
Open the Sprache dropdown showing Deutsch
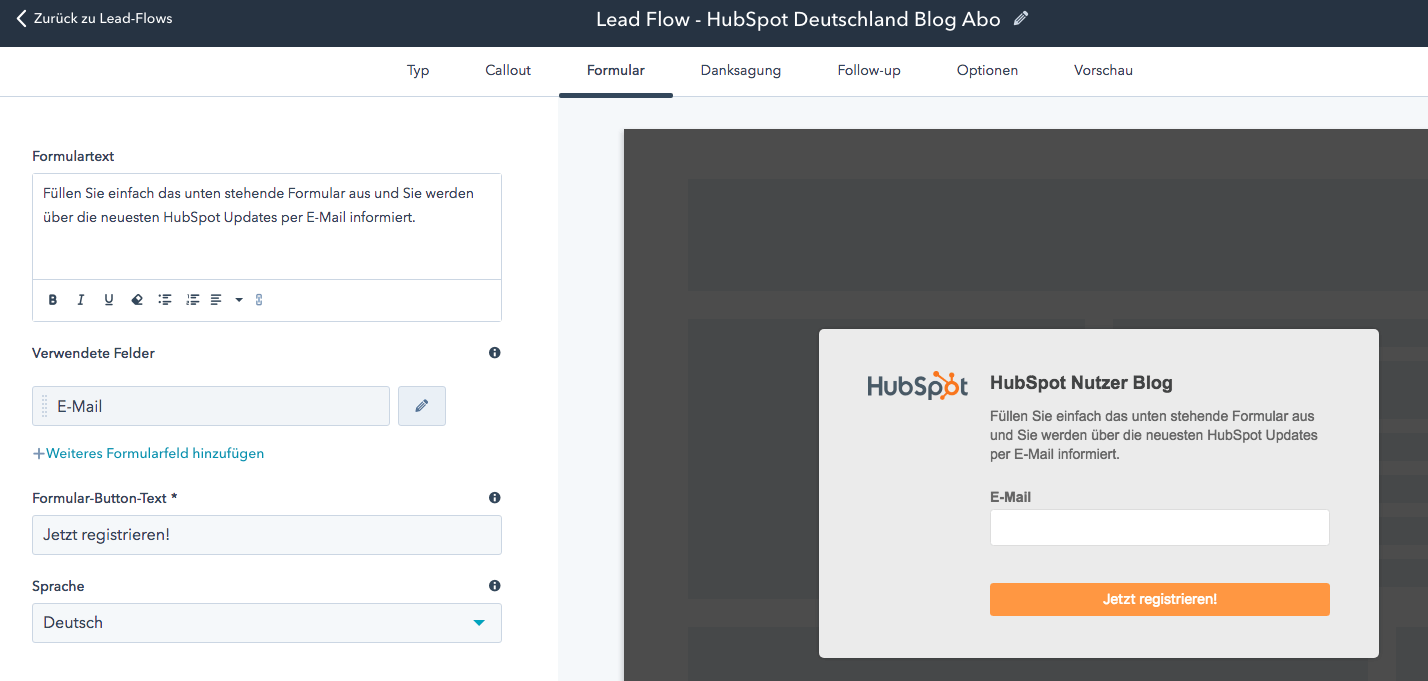tap(267, 623)
